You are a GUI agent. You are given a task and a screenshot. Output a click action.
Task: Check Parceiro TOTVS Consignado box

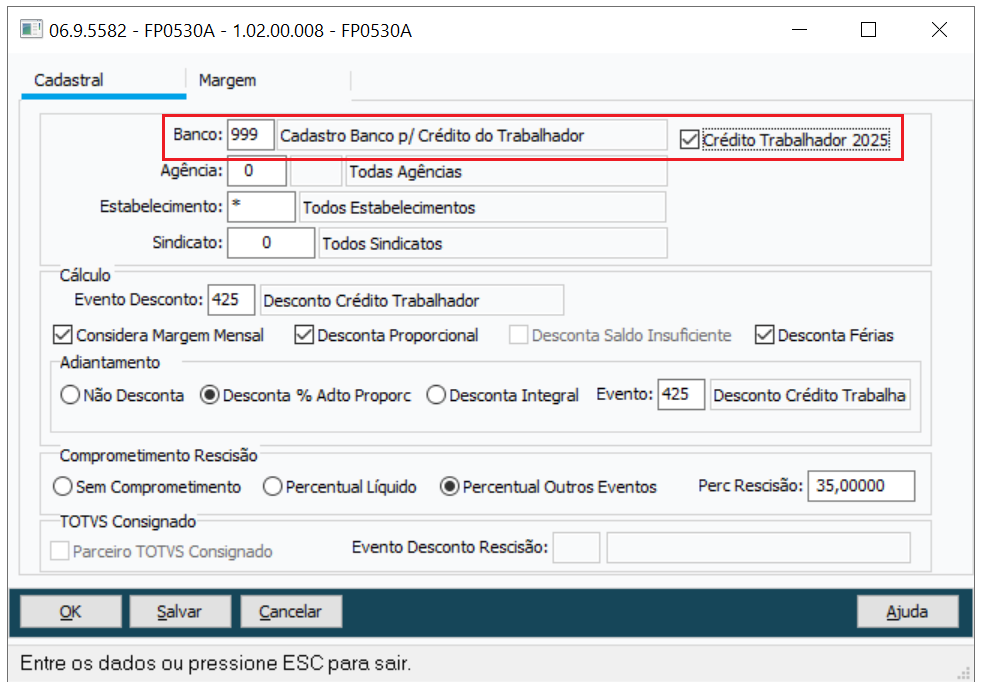60,550
